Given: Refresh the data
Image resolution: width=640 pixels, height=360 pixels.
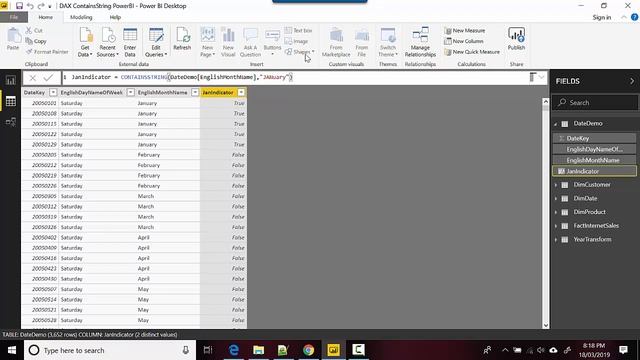Looking at the screenshot, I should (182, 39).
